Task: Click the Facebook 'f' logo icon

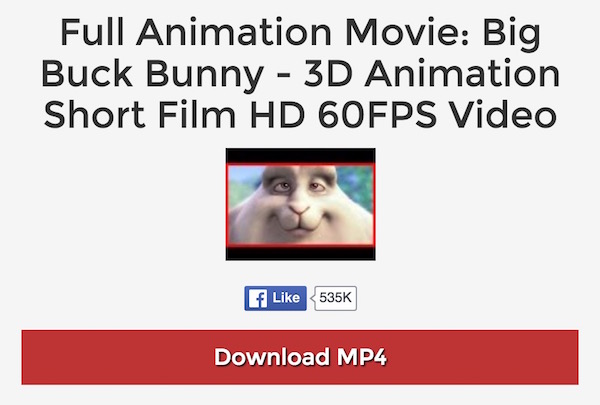Action: [257, 298]
